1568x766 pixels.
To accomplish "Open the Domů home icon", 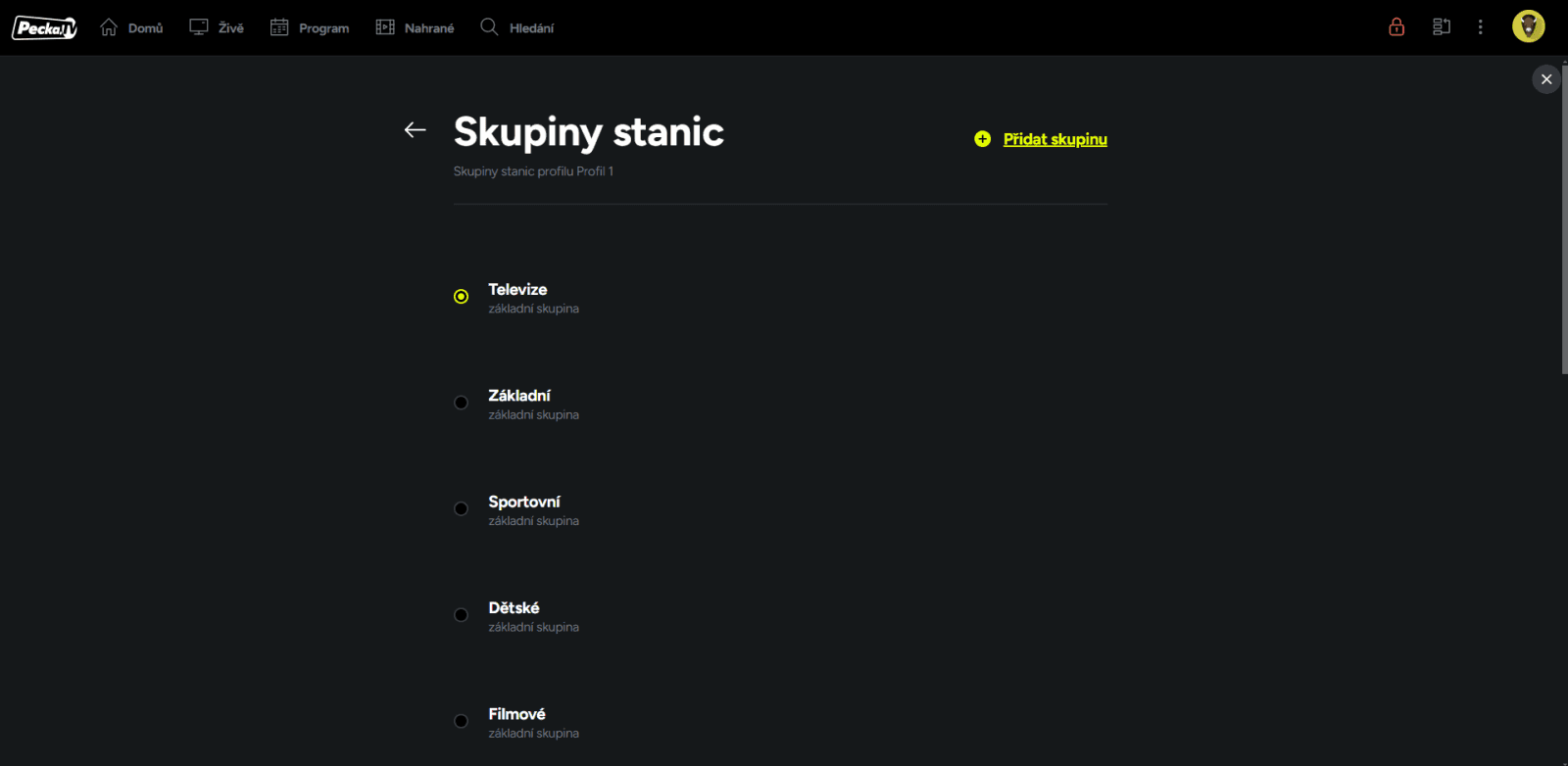I will pos(109,27).
